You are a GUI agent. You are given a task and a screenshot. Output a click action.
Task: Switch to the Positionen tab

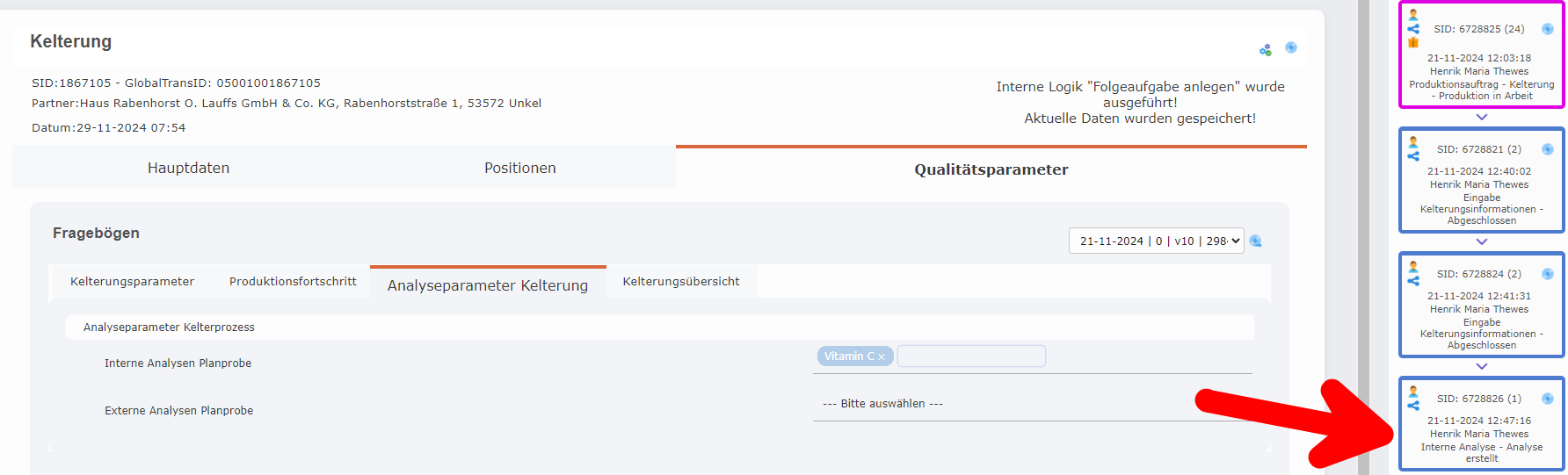[x=520, y=168]
